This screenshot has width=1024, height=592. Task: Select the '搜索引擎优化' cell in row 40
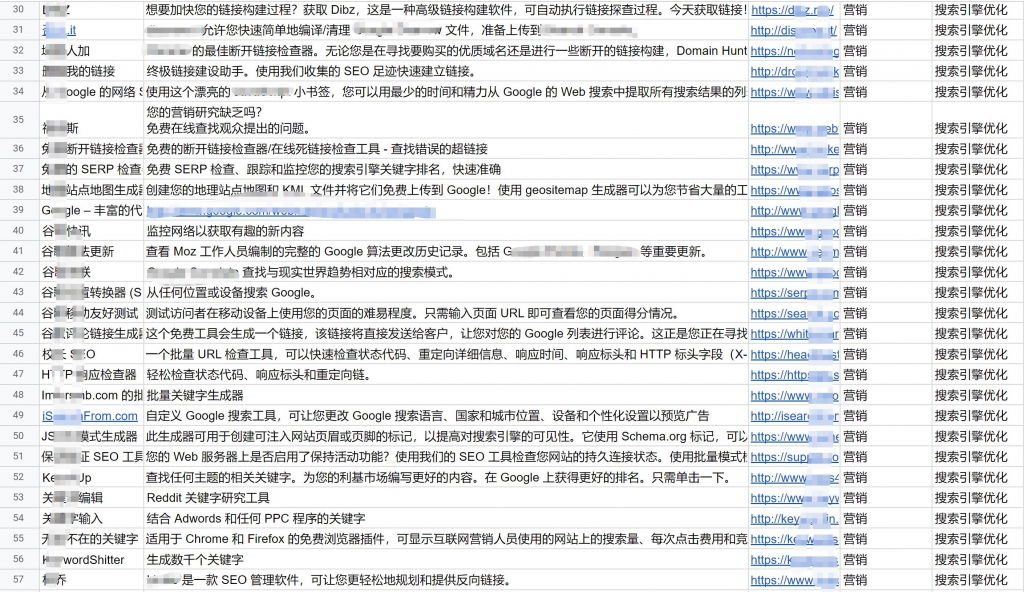click(x=978, y=231)
